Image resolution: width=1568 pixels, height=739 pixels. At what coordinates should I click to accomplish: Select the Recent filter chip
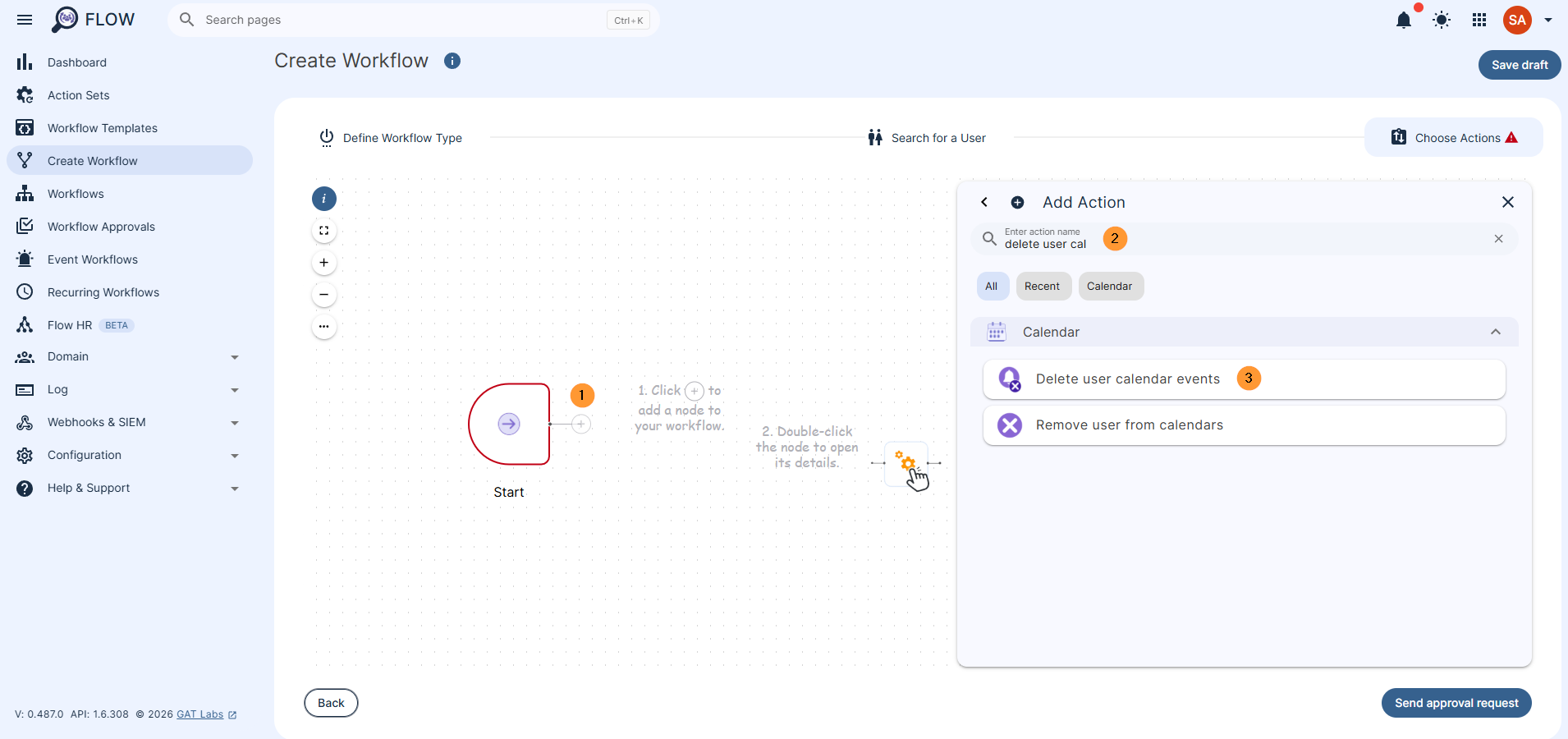[1043, 286]
